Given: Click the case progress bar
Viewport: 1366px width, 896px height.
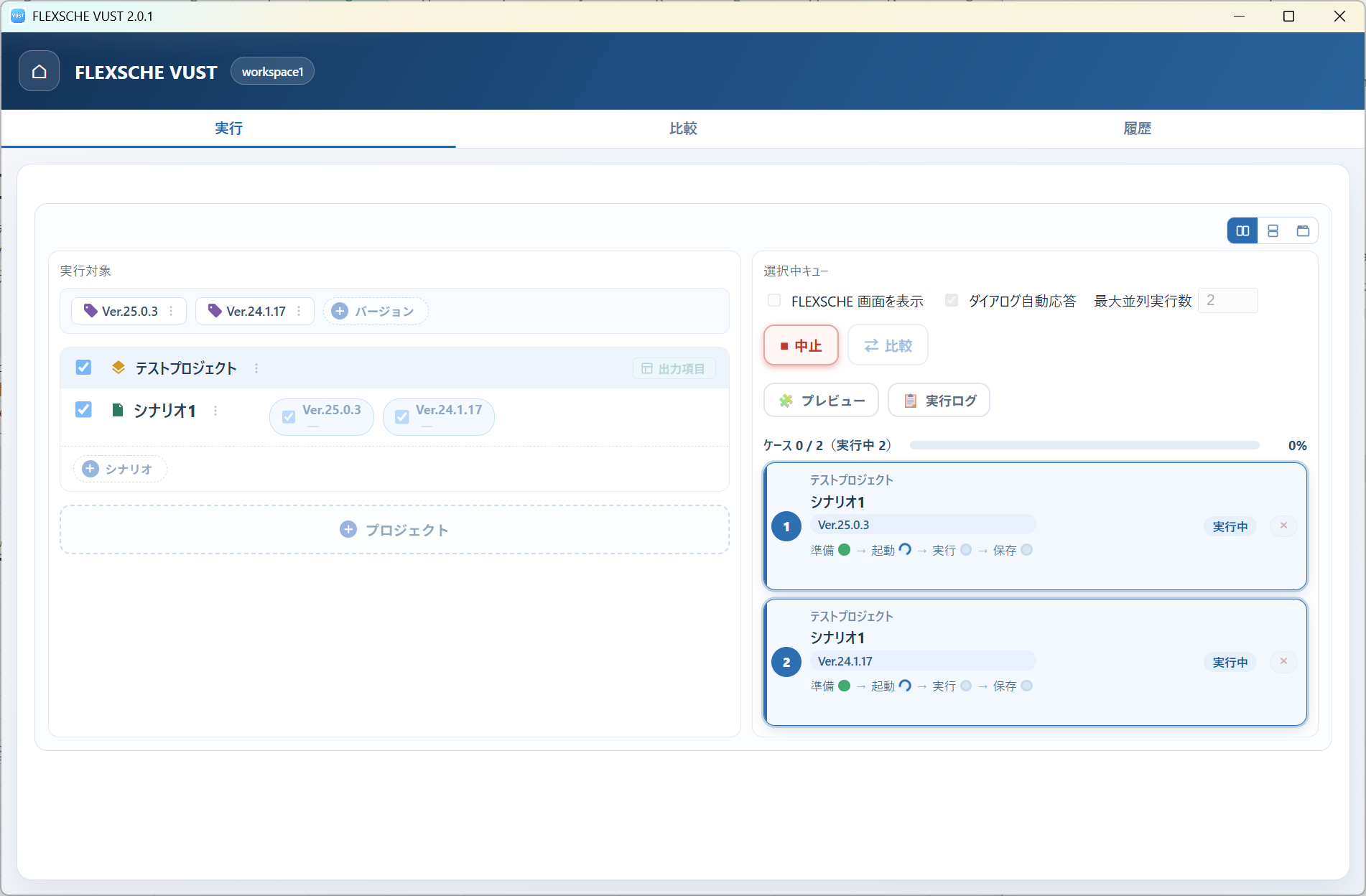Looking at the screenshot, I should point(1084,445).
